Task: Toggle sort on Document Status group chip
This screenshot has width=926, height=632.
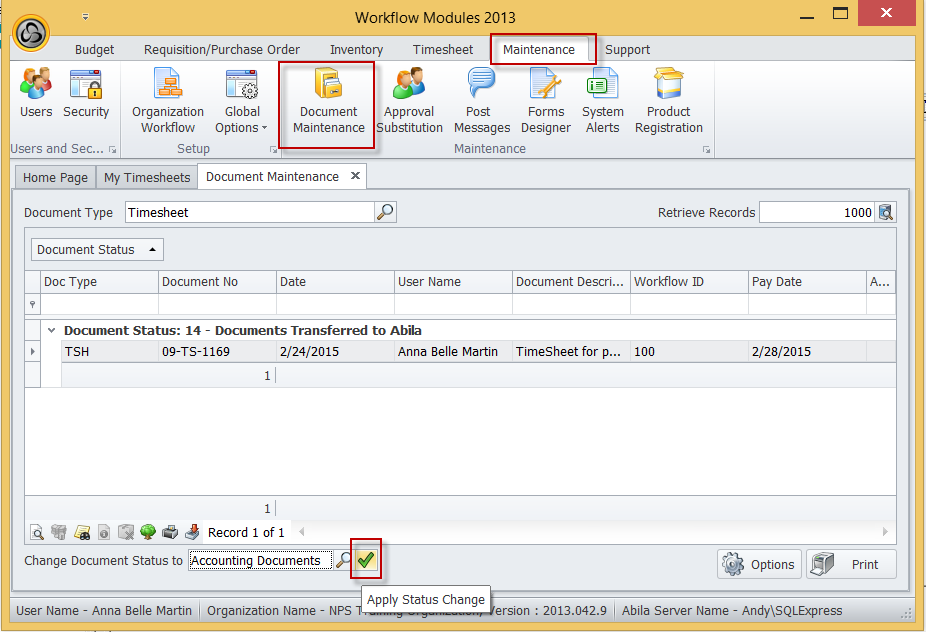Action: pos(97,250)
